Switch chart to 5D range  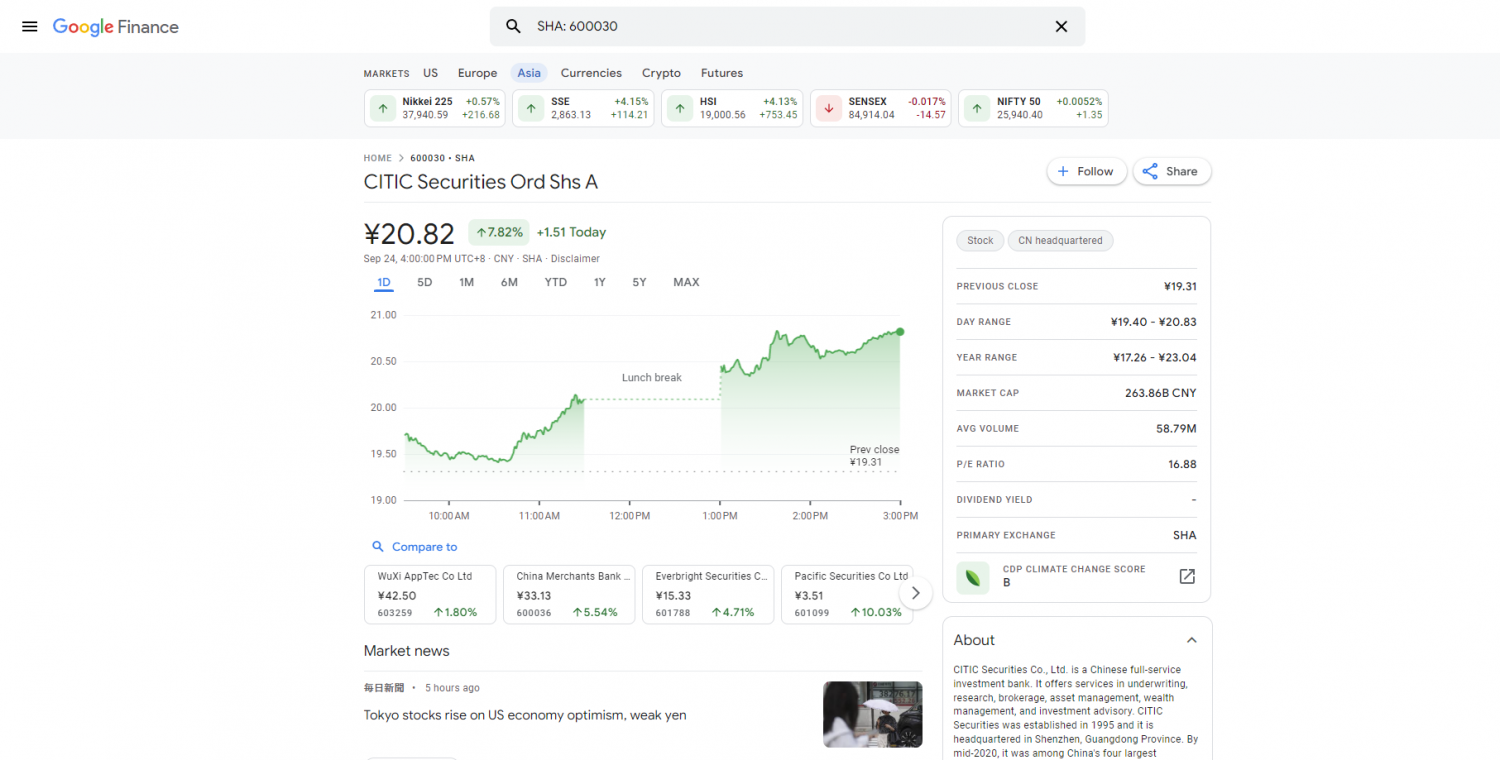point(425,282)
